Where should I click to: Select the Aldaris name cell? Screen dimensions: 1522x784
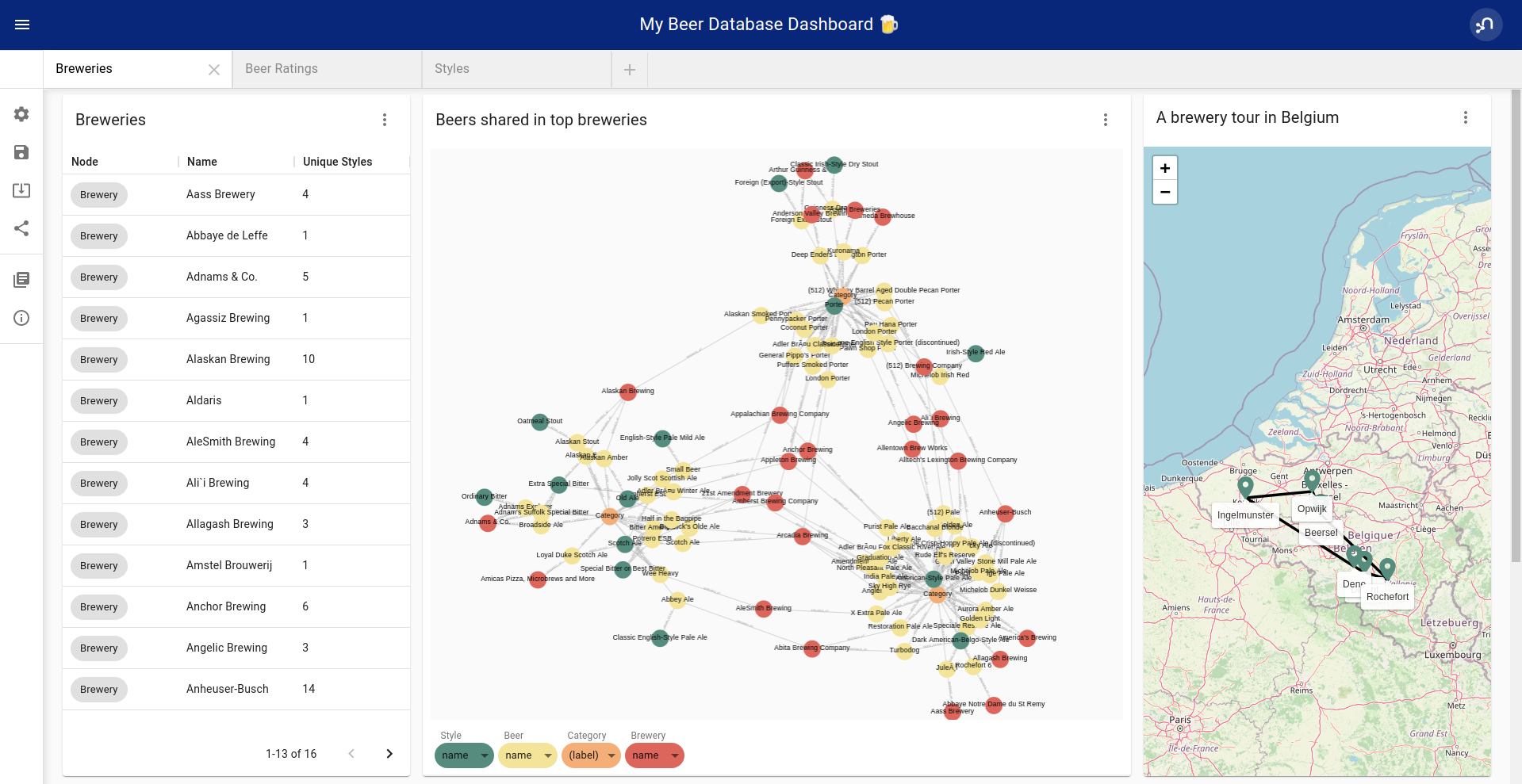coord(204,400)
